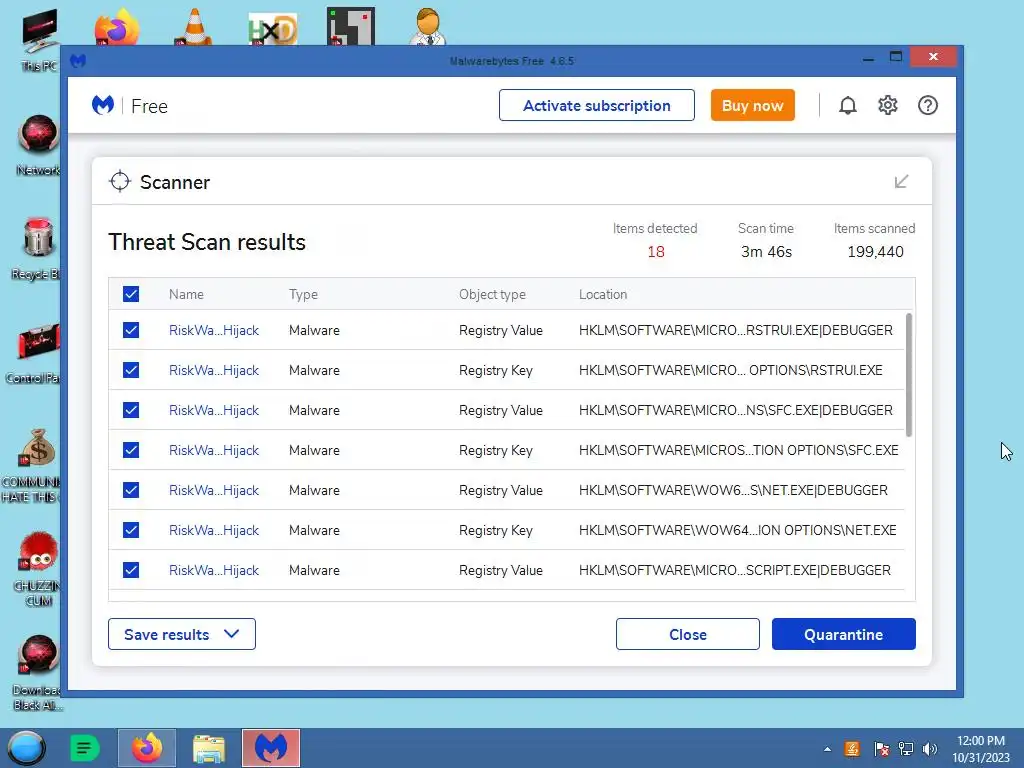
Task: Switch to Firefox in the taskbar
Action: [147, 748]
